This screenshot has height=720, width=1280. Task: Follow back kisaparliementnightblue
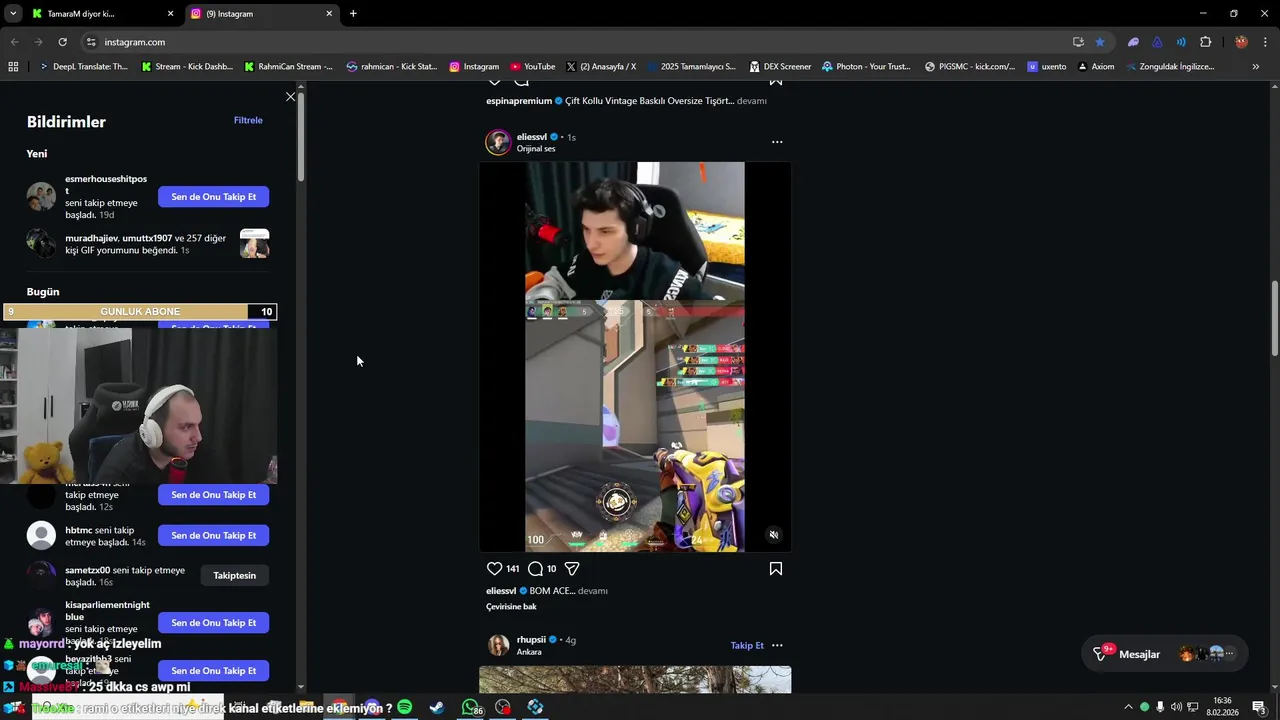pos(213,623)
